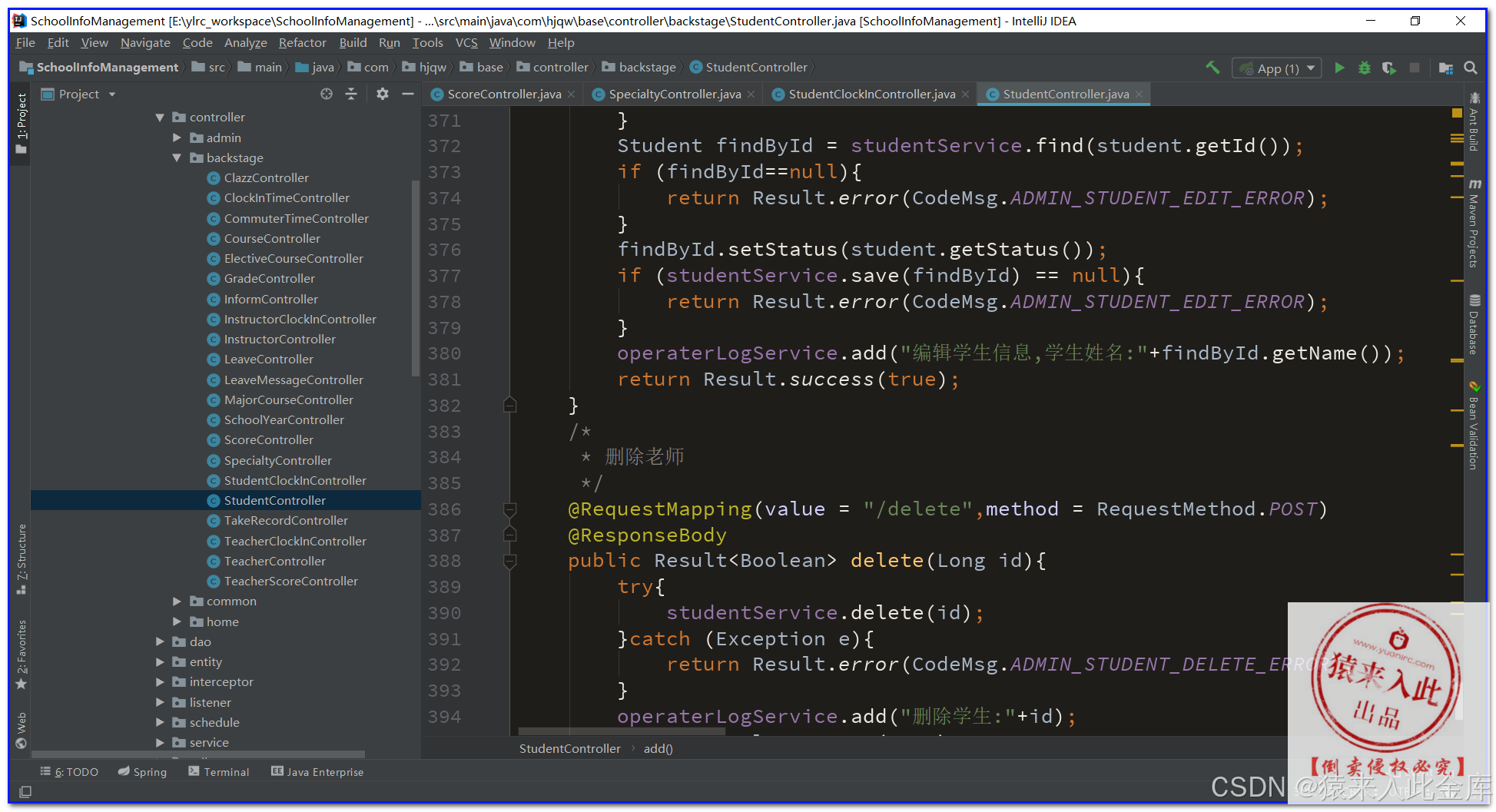Viewport: 1496px width, 812px height.
Task: Expand the entity folder
Action: coord(160,661)
